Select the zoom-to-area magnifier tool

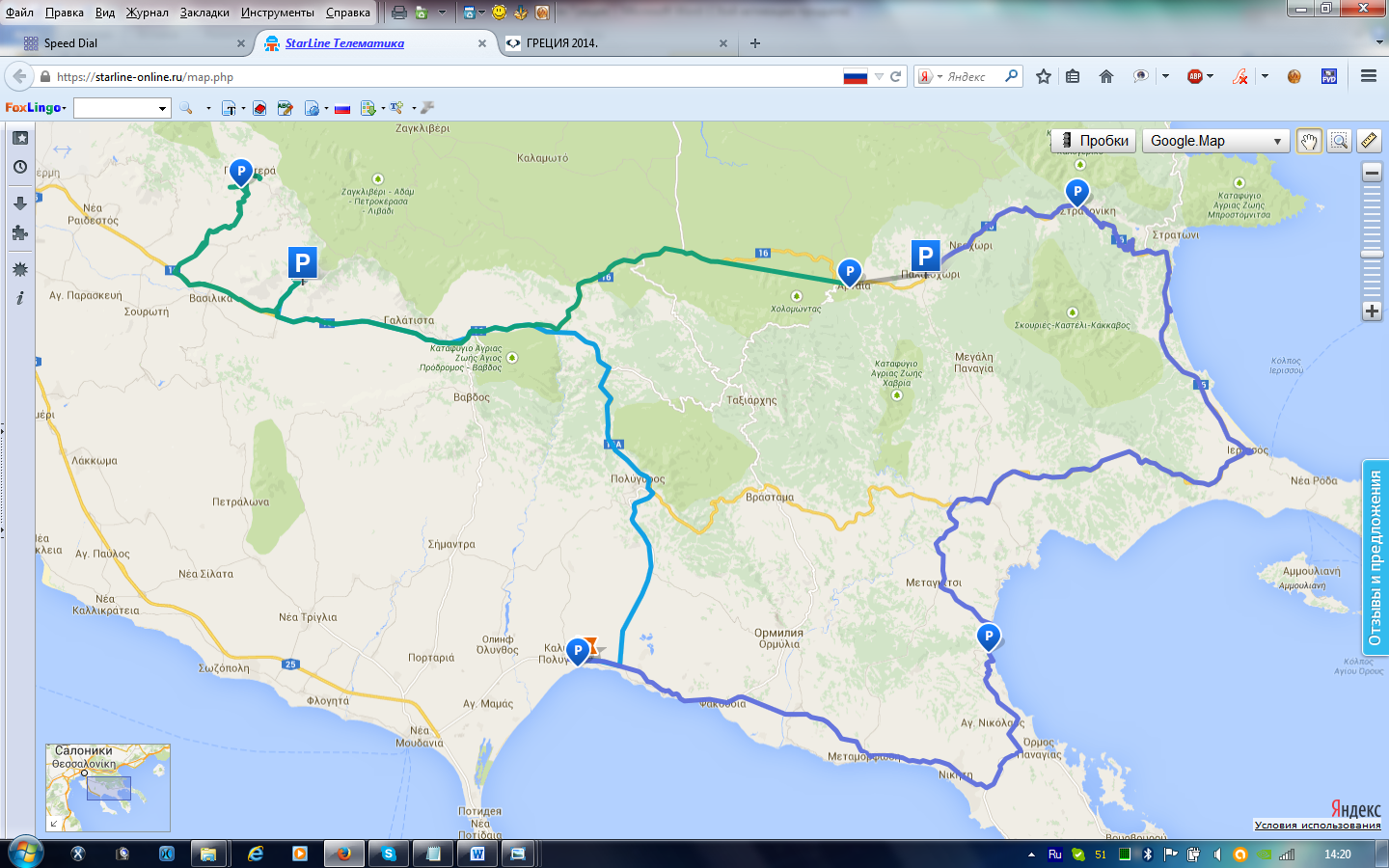pyautogui.click(x=1339, y=141)
